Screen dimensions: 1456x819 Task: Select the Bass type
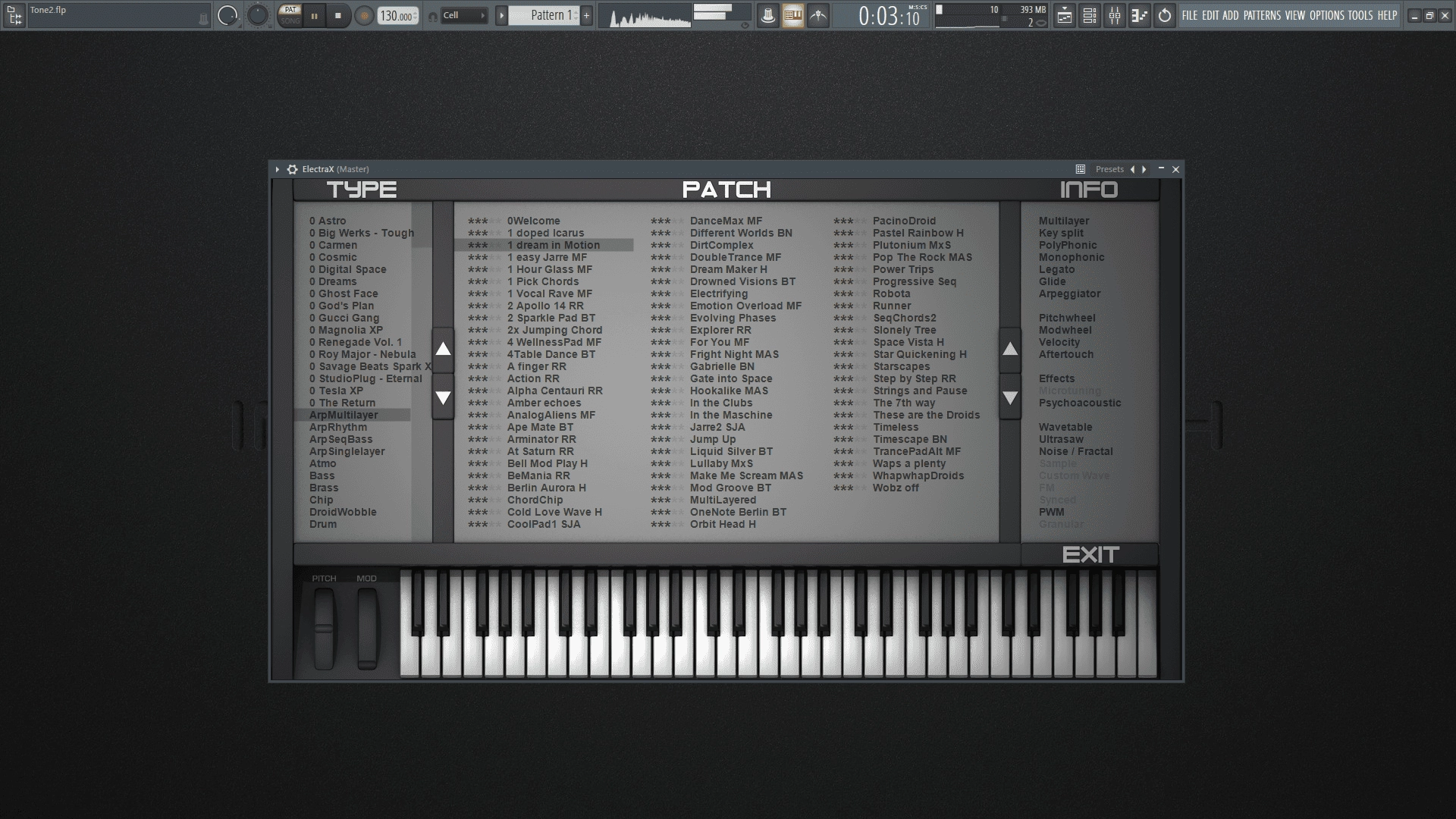pos(322,475)
